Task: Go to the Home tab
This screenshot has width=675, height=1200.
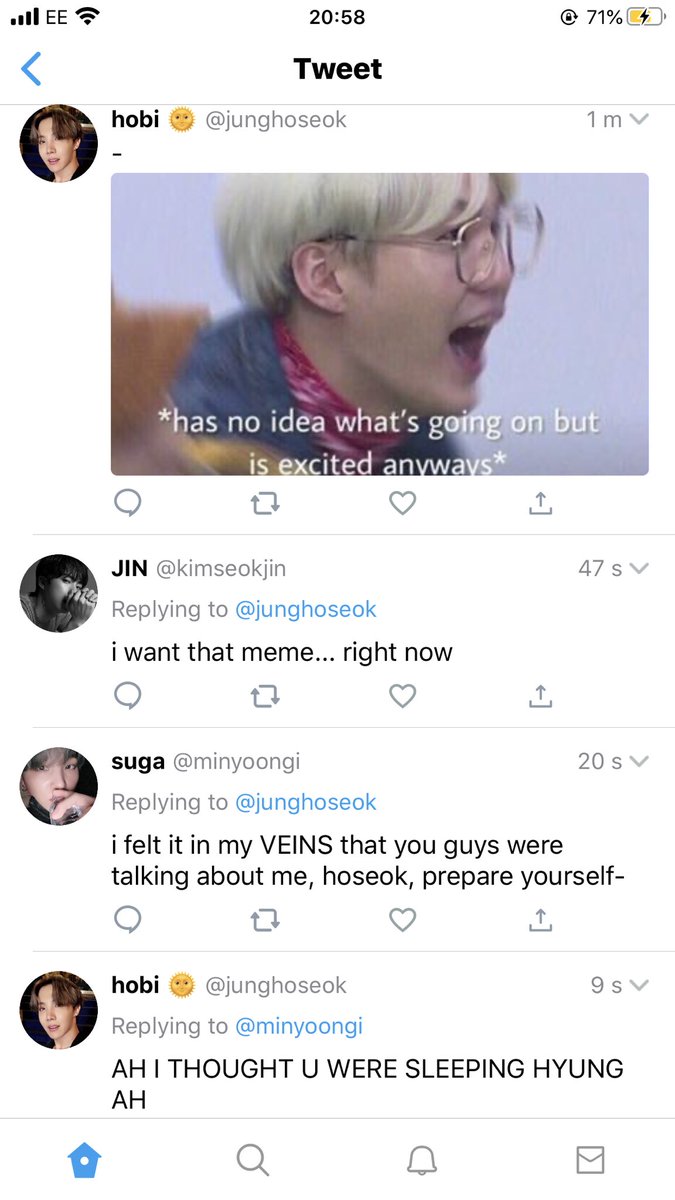Action: coord(84,1160)
